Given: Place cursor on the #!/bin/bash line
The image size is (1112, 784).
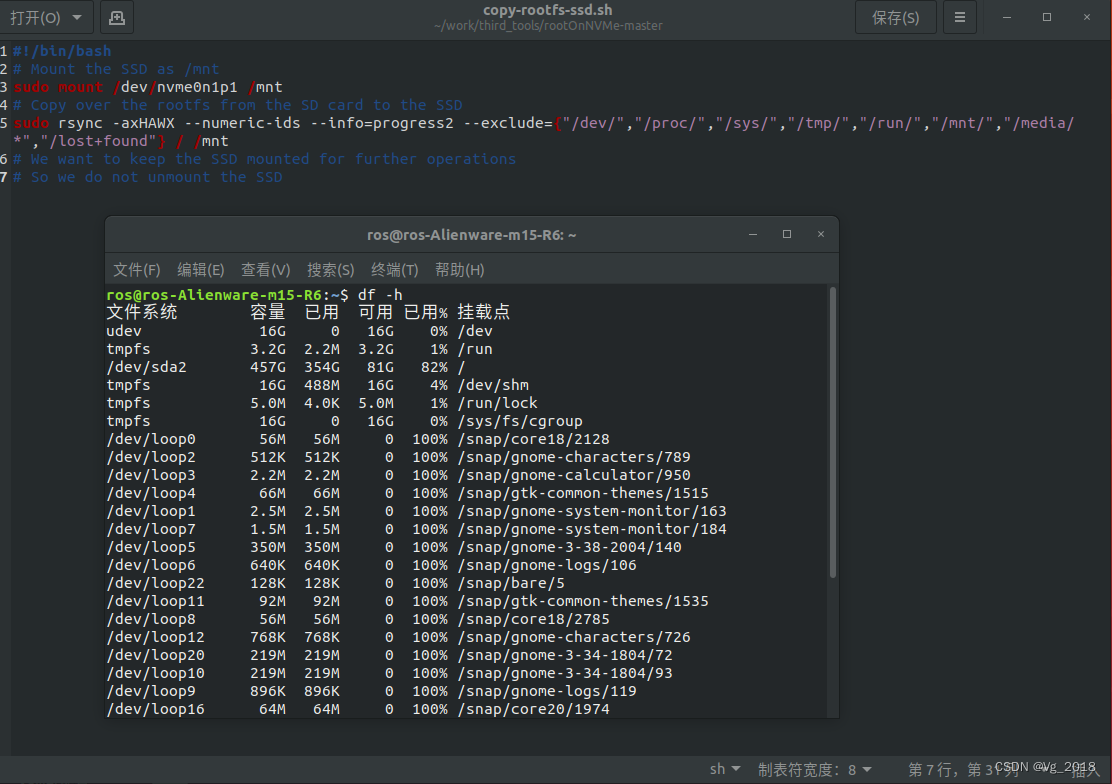Looking at the screenshot, I should 60,50.
